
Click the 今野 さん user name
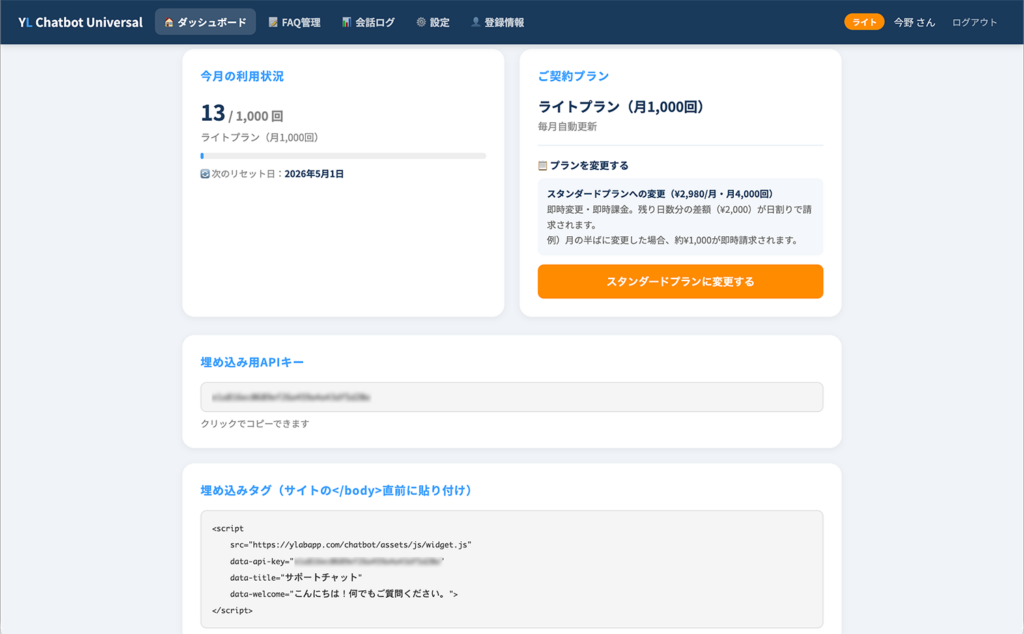pos(914,22)
